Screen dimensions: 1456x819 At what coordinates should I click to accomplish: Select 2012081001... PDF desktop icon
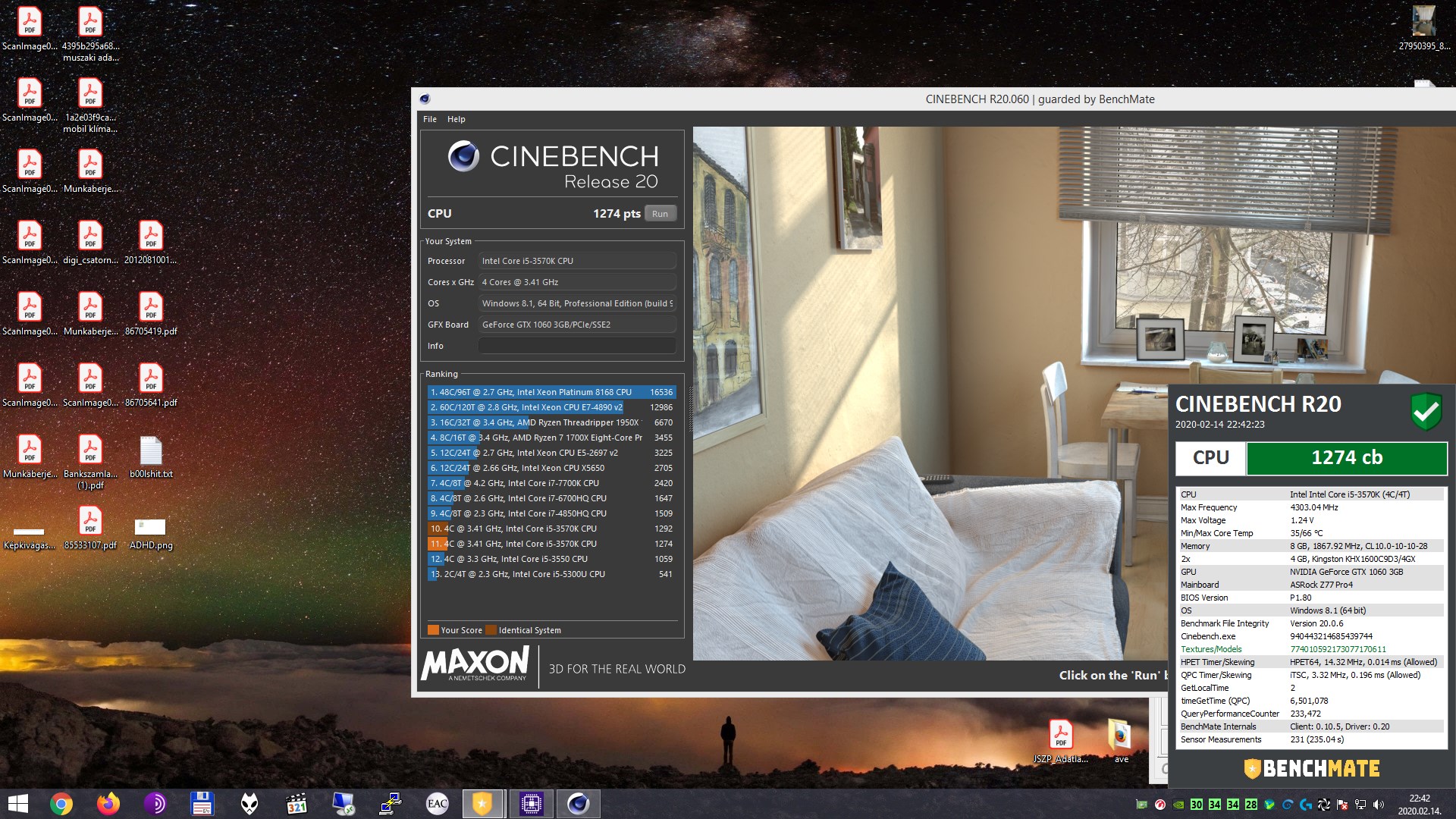point(151,242)
